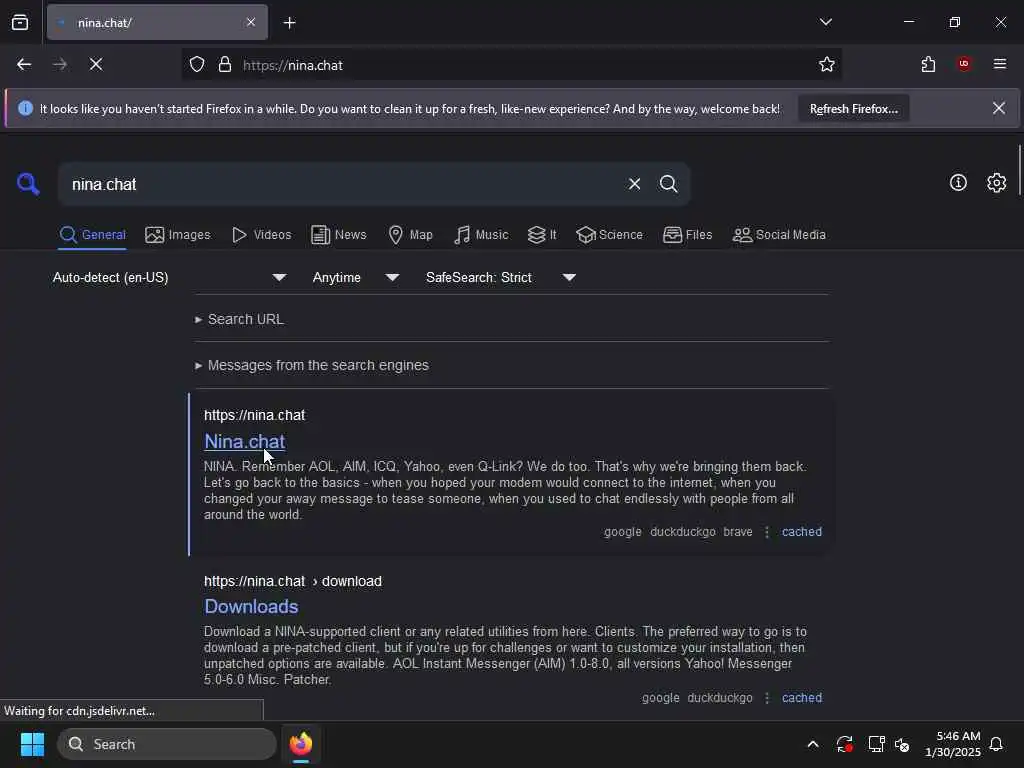Switch to the Science tab
Viewport: 1024px width, 768px height.
click(610, 235)
